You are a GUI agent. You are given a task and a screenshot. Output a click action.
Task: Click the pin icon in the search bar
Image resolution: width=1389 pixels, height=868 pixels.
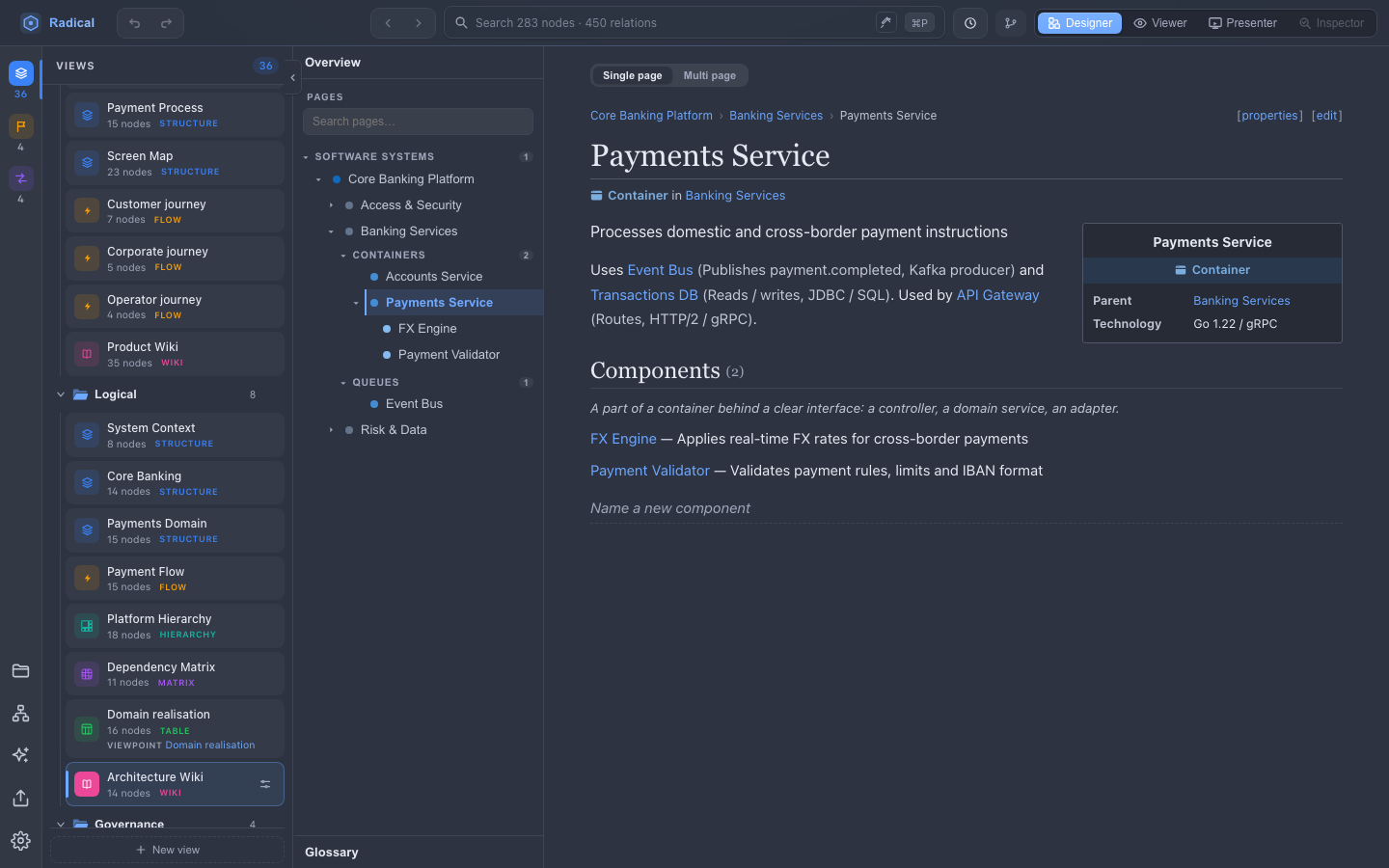coord(885,22)
